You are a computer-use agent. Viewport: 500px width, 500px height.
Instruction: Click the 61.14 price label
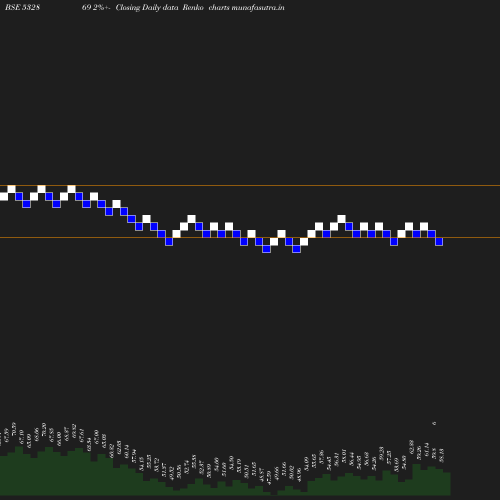[426, 450]
